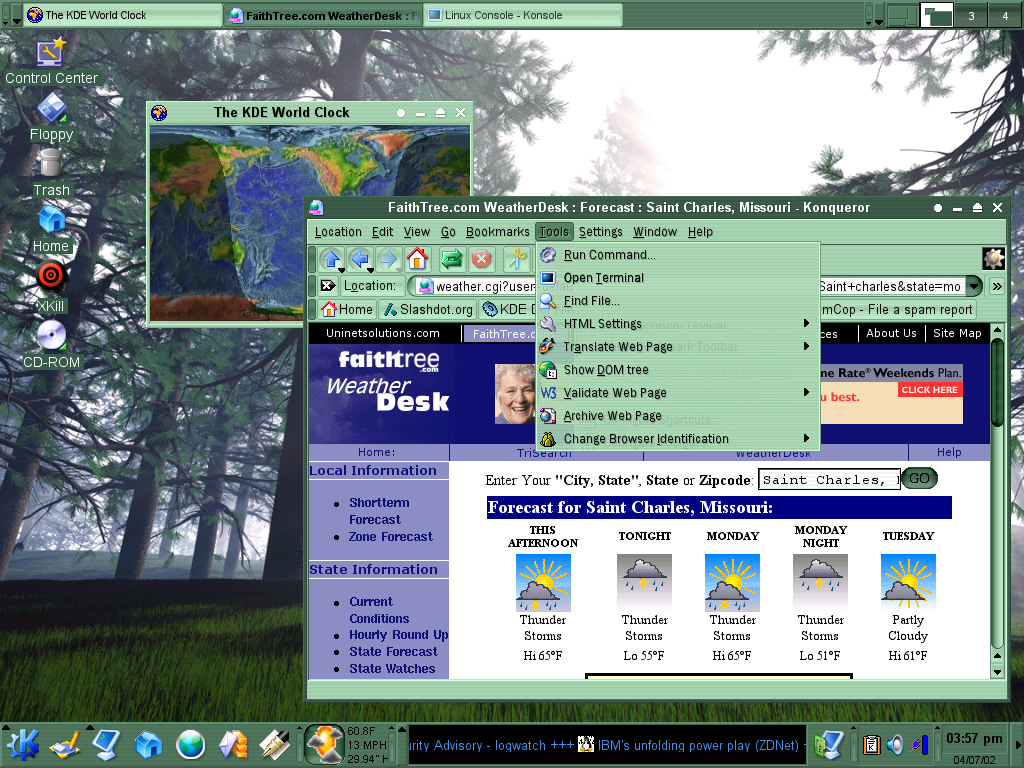
Task: Click the Linux Console - Konsole taskbar entry
Action: pyautogui.click(x=522, y=15)
